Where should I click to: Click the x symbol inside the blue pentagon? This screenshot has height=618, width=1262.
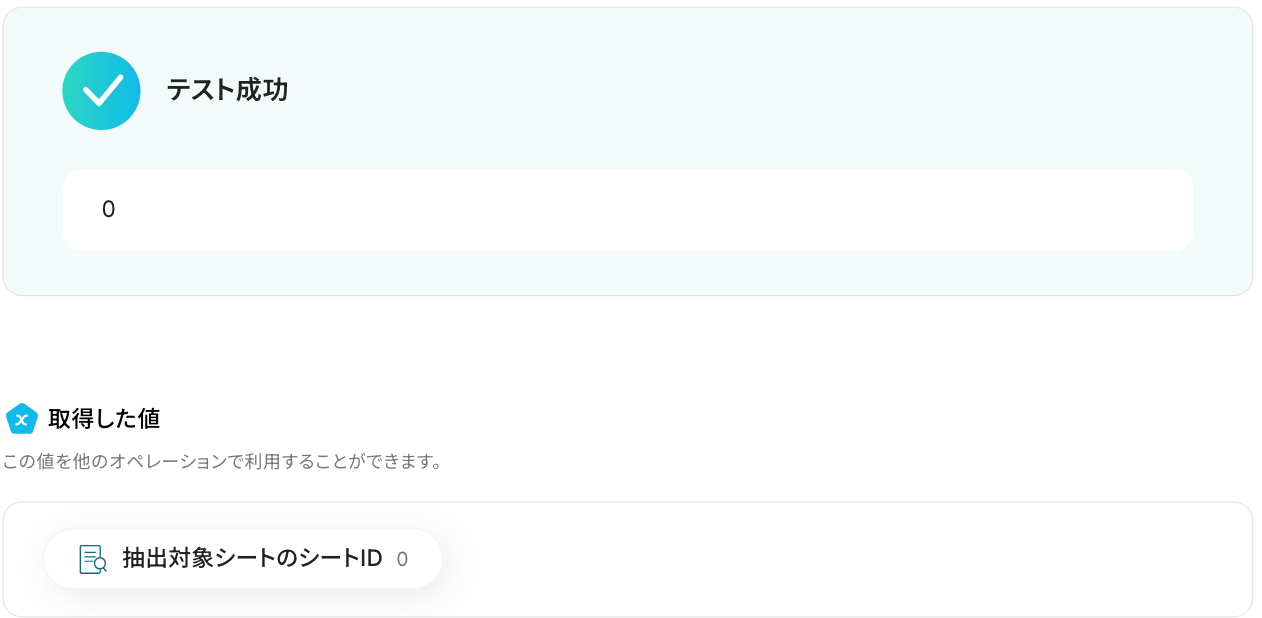point(22,420)
